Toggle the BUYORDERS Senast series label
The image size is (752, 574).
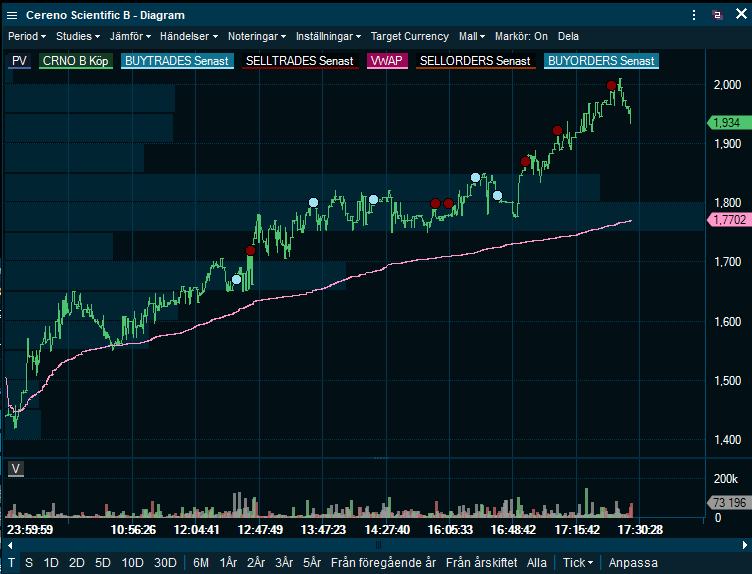tap(601, 61)
